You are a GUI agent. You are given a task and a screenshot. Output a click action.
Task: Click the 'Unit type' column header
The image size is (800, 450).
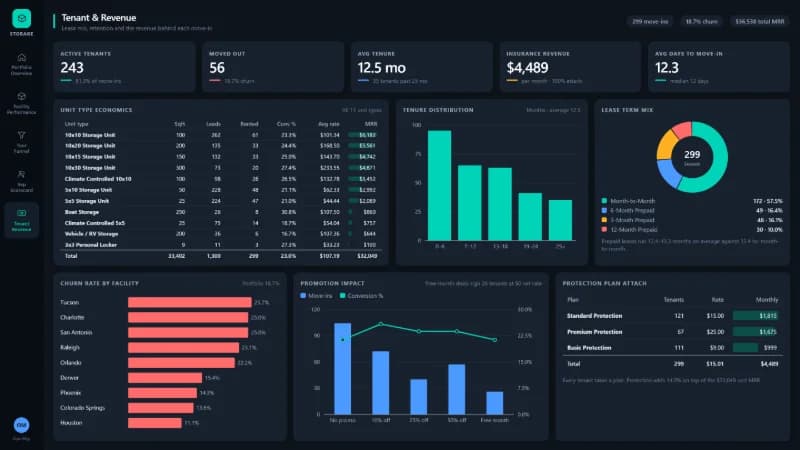[77, 124]
